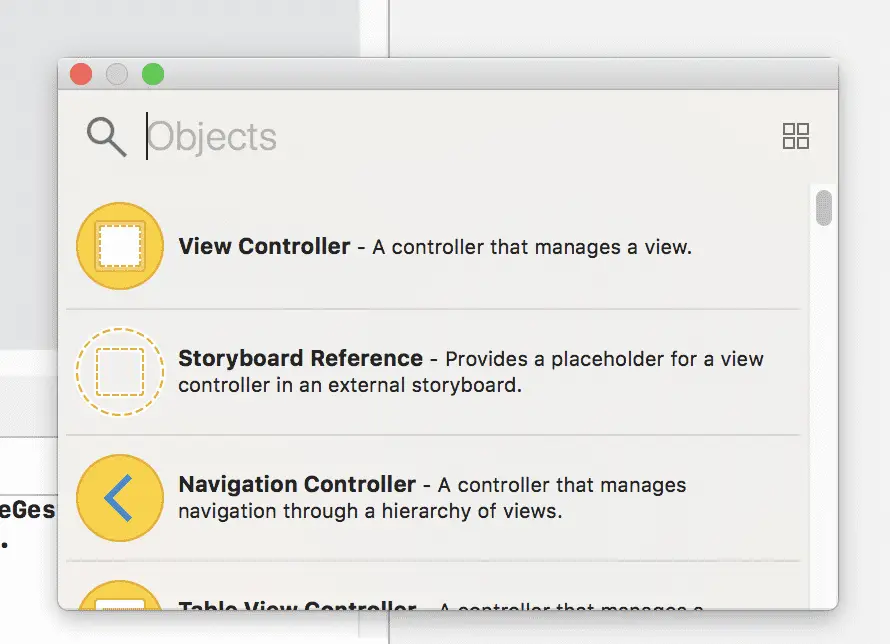Click the green zoom window button
This screenshot has height=644, width=890.
153,74
